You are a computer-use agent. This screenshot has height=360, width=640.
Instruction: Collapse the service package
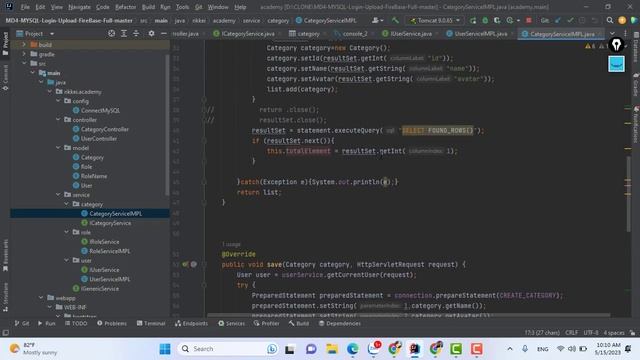point(58,195)
